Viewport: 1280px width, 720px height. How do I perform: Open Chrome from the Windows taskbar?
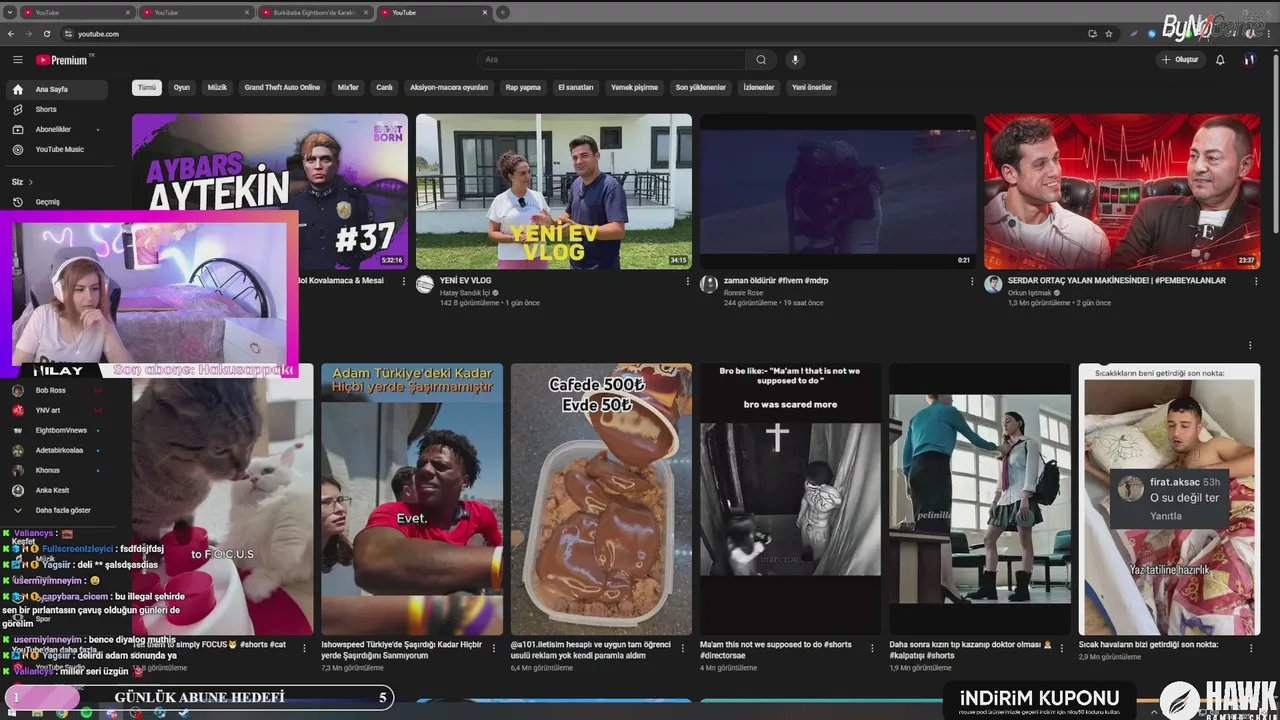(x=63, y=713)
